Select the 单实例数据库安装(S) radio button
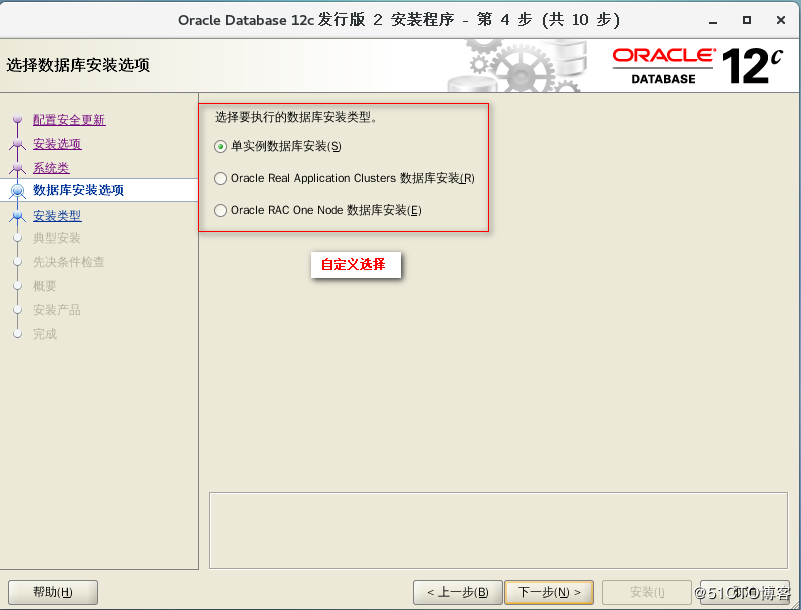801x610 pixels. pyautogui.click(x=221, y=147)
